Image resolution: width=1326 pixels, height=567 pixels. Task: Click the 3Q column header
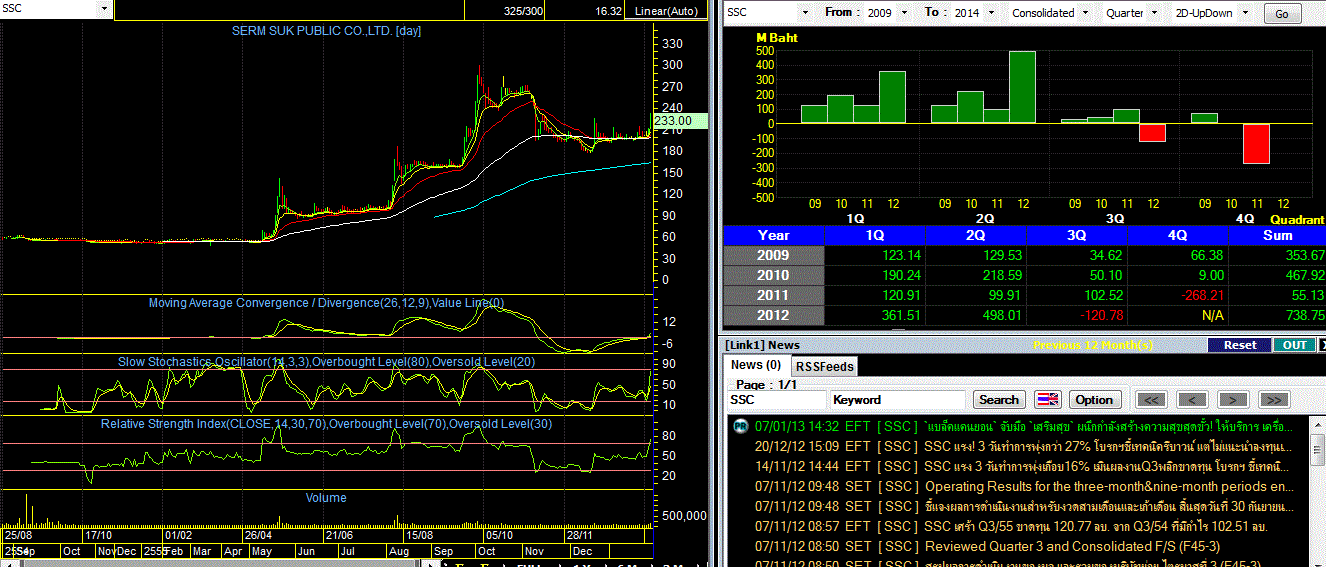[1077, 235]
